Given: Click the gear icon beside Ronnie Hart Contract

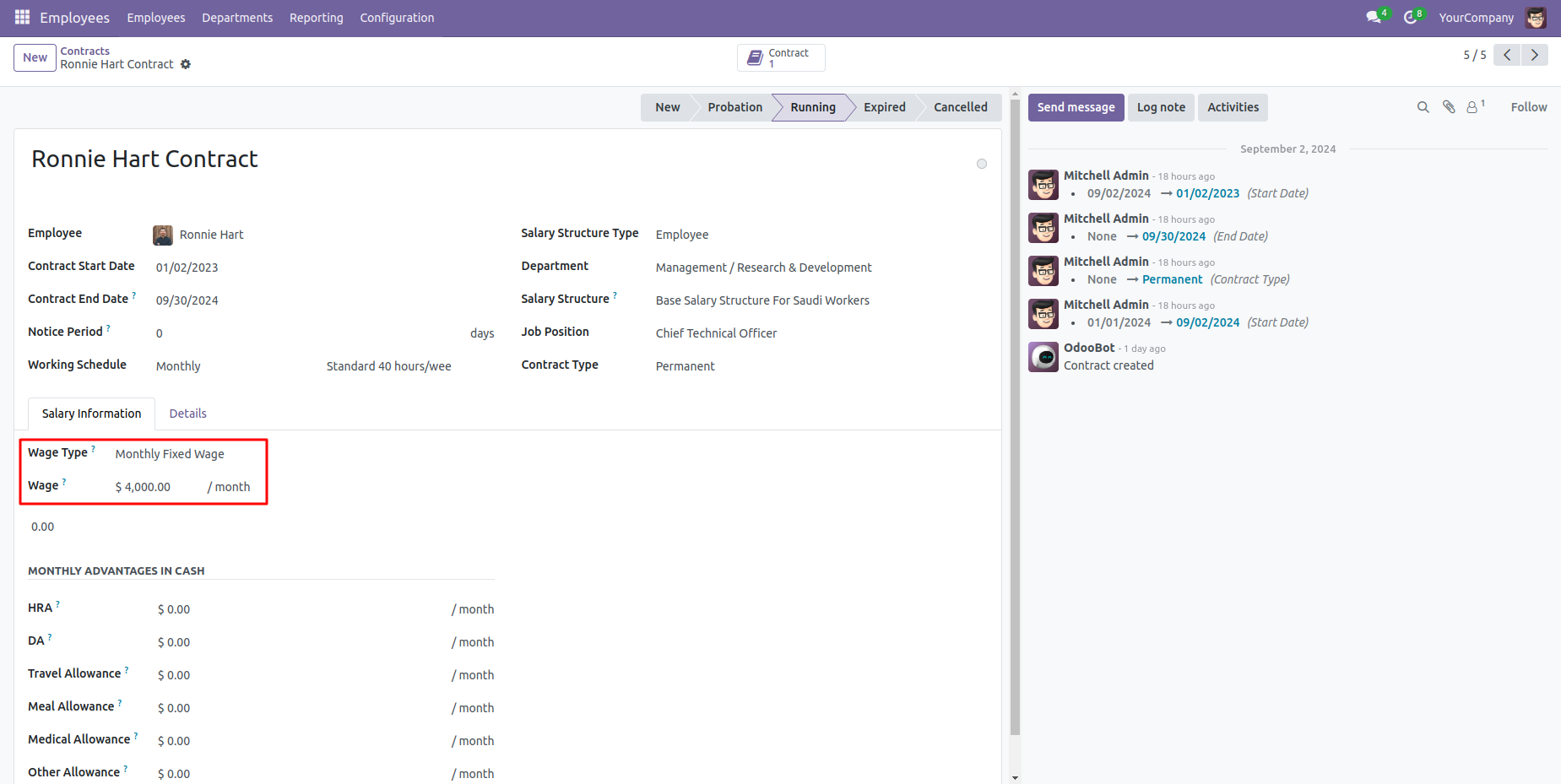Looking at the screenshot, I should [186, 64].
